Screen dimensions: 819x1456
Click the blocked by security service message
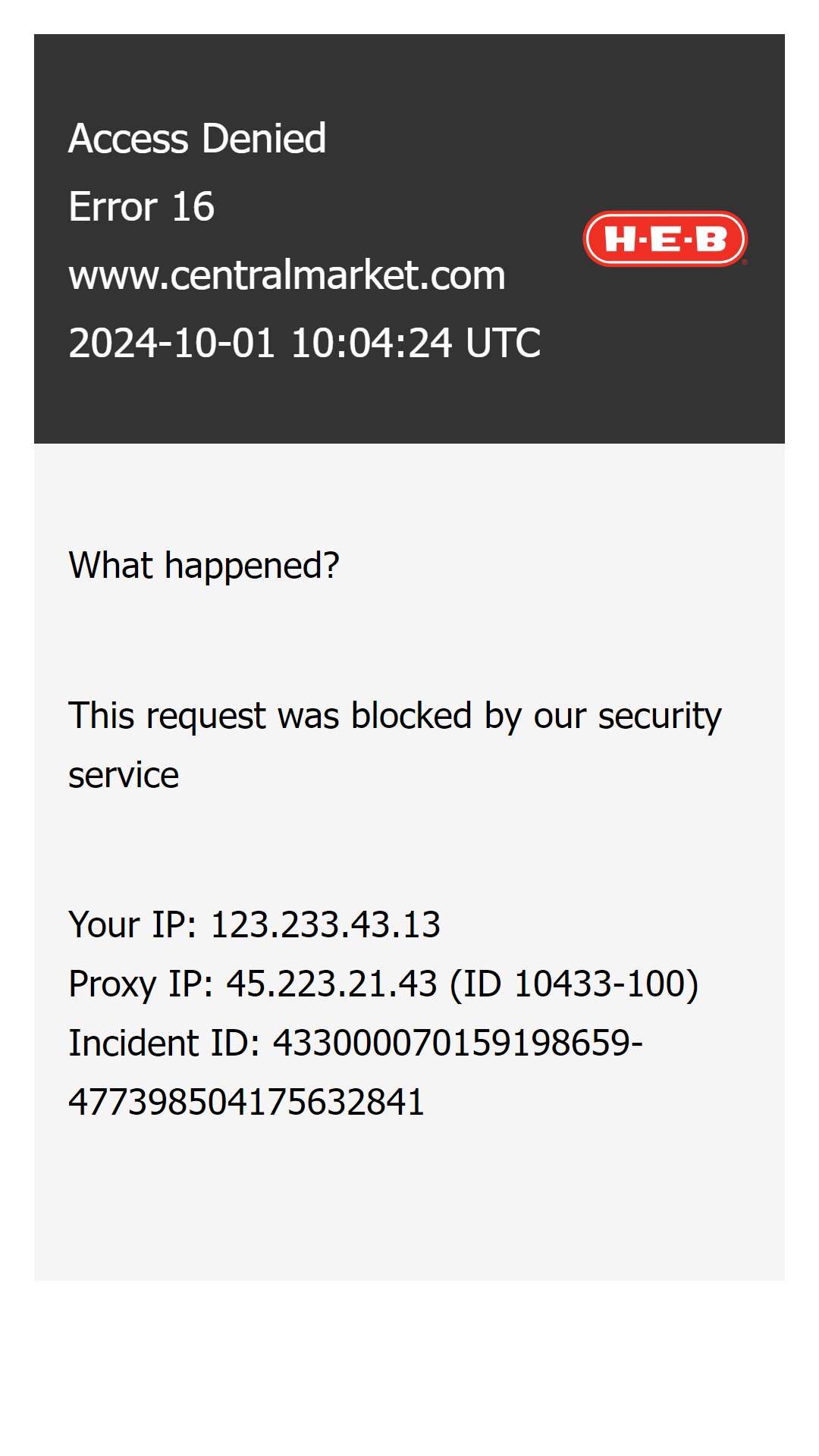[x=394, y=745]
